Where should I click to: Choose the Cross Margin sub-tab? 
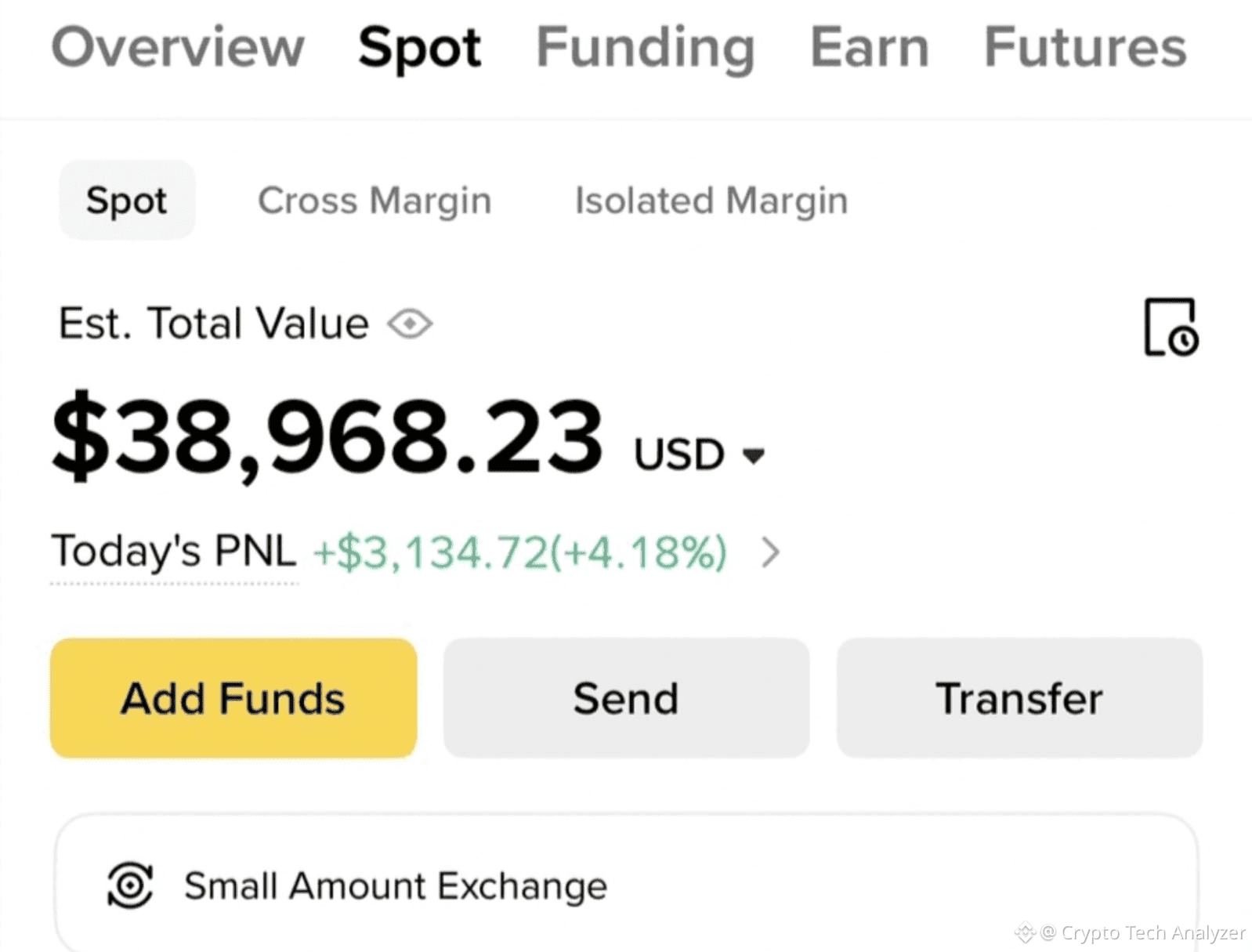[x=375, y=201]
